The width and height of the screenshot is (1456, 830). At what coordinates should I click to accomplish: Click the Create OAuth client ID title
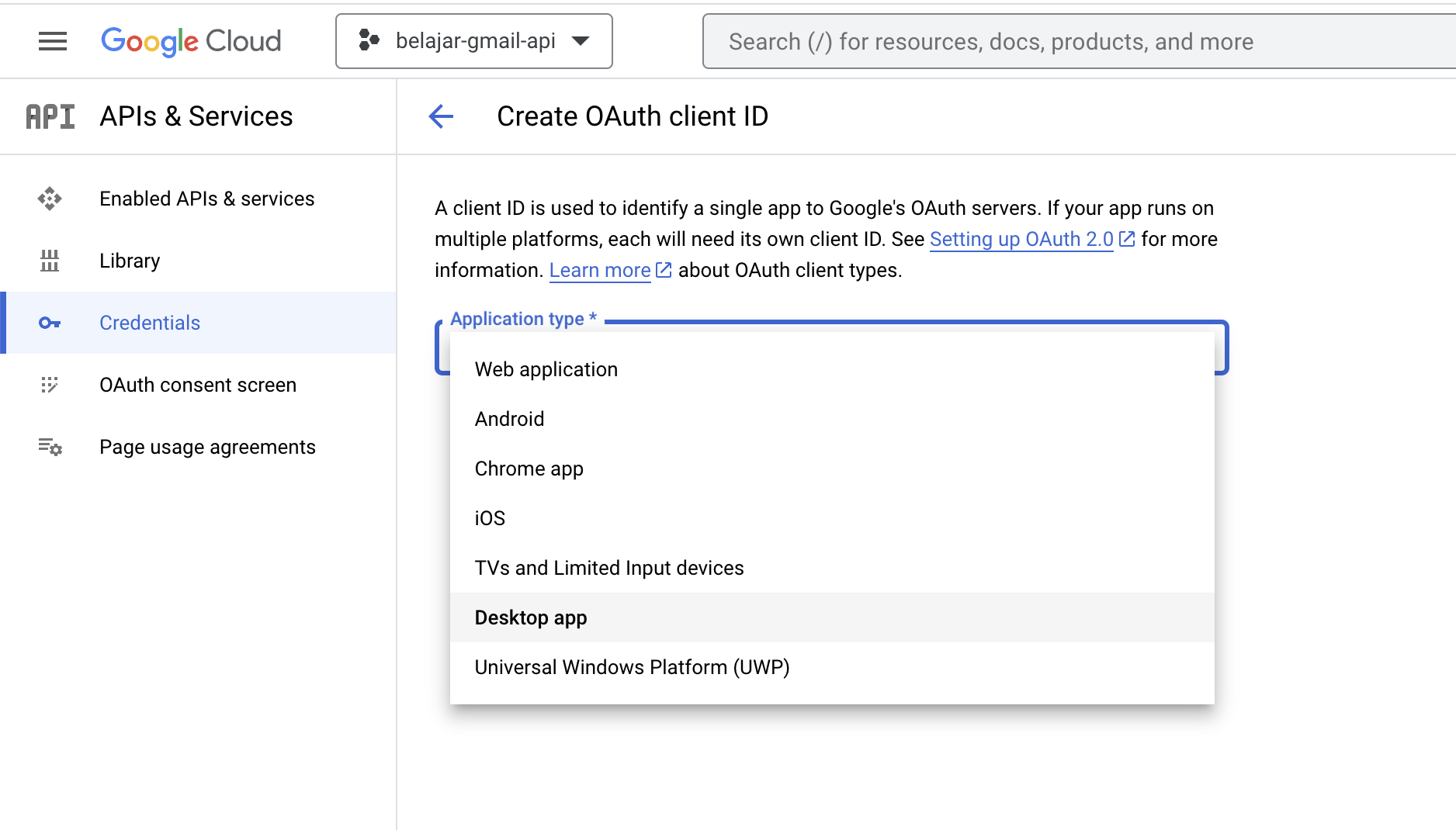[x=633, y=116]
